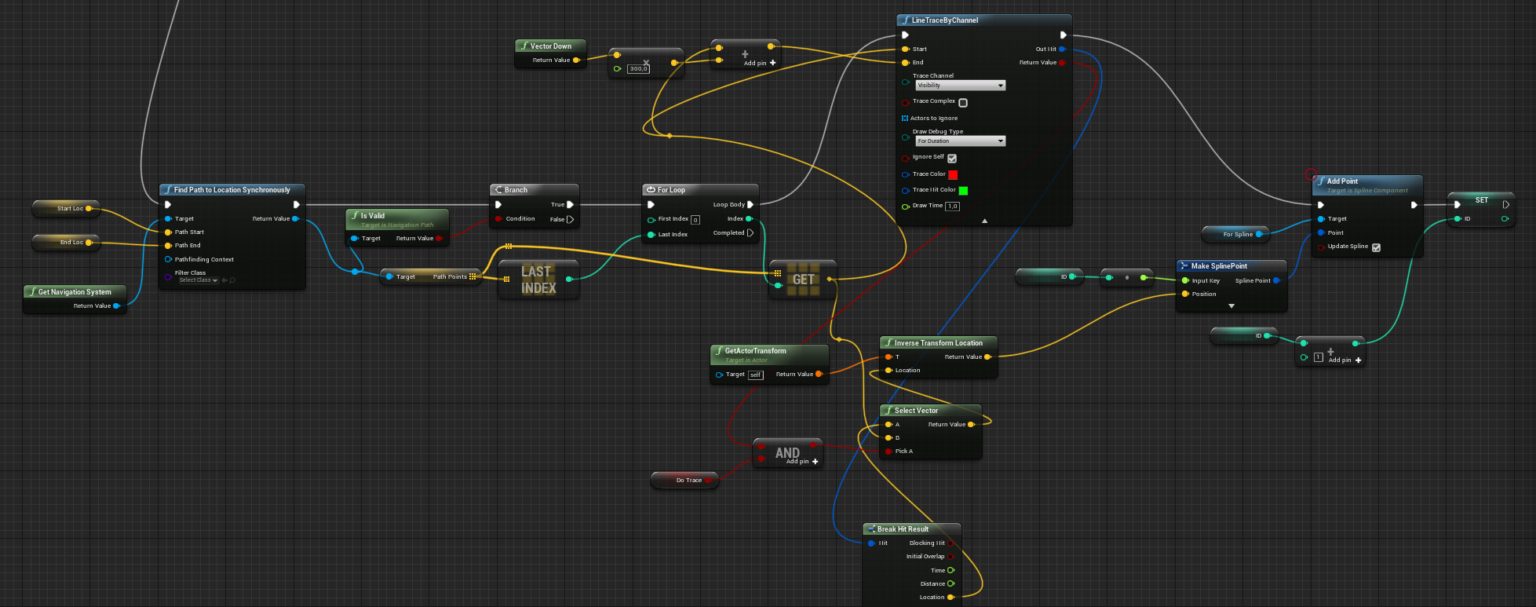This screenshot has height=607, width=1536.
Task: Select the AND boolean node
Action: [x=787, y=453]
